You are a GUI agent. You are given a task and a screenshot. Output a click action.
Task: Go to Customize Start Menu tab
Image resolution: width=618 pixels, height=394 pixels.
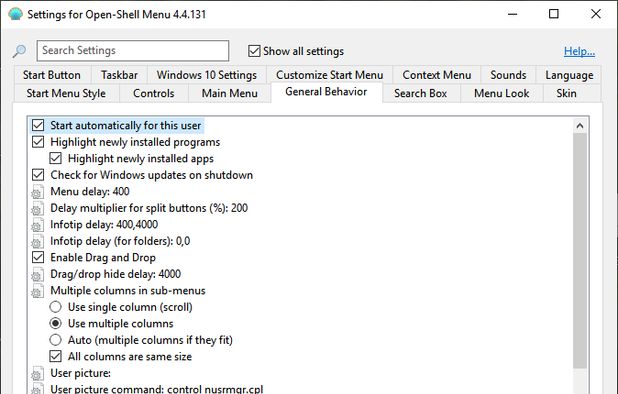(x=329, y=75)
